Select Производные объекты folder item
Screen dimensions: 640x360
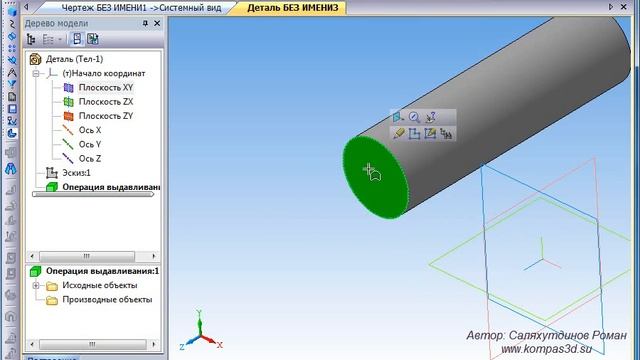[x=107, y=300]
